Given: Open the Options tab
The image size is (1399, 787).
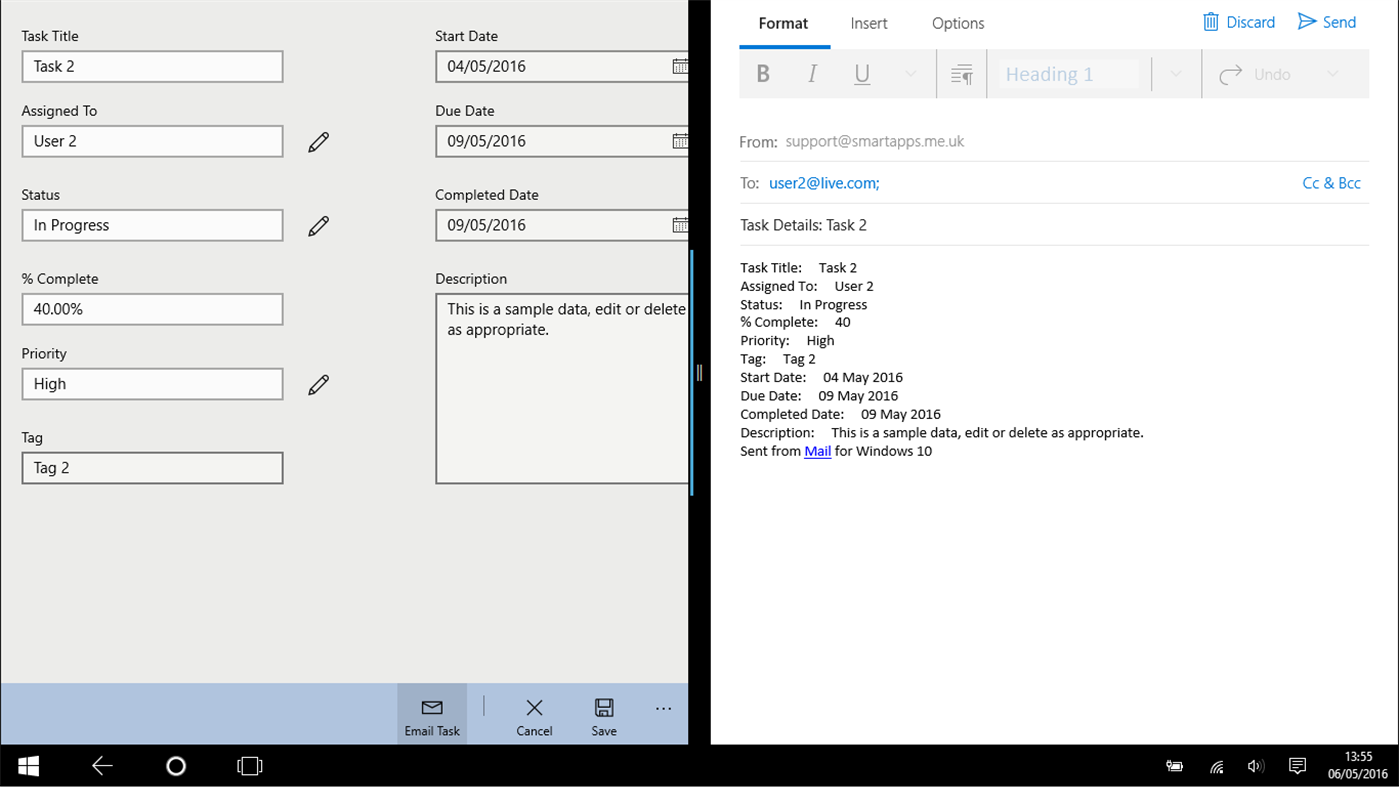Looking at the screenshot, I should (957, 23).
